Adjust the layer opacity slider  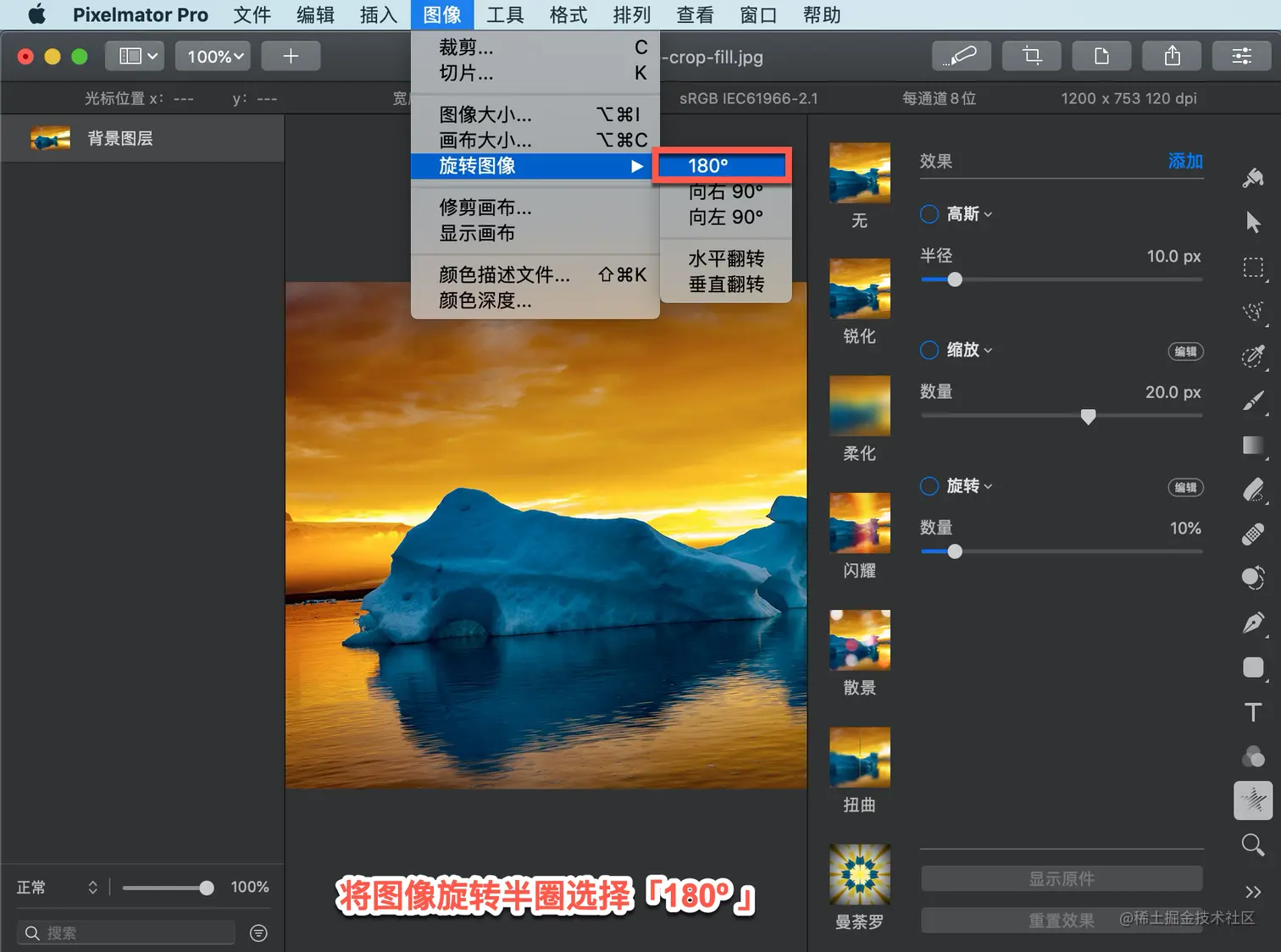point(168,888)
